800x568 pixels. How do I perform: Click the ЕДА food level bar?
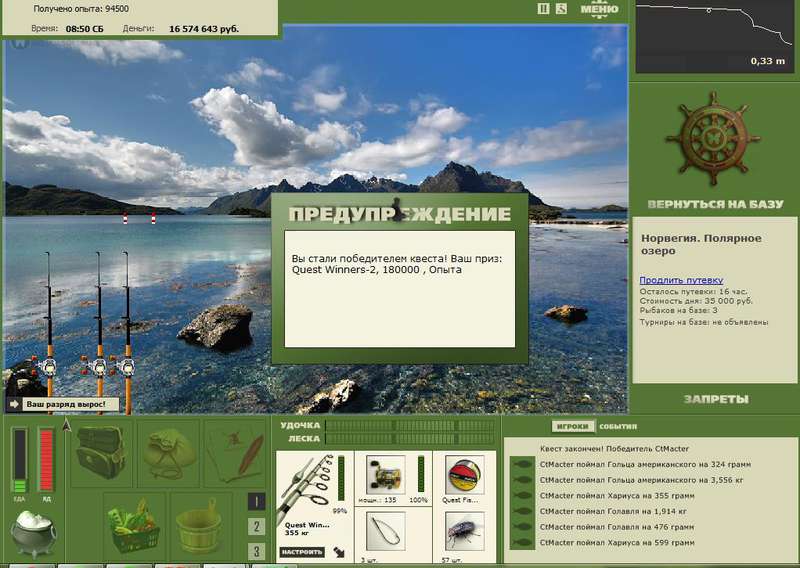(20, 460)
